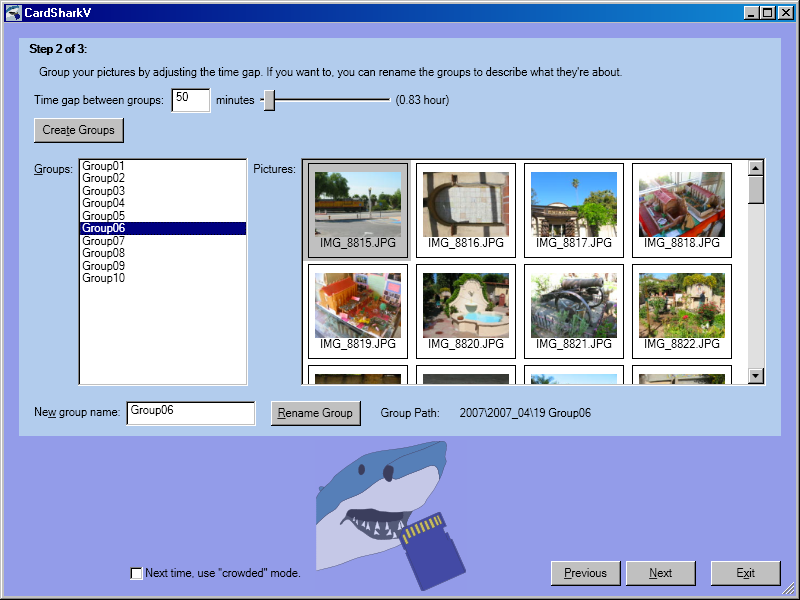Select Group02 in the Groups list
This screenshot has width=800, height=600.
point(163,178)
